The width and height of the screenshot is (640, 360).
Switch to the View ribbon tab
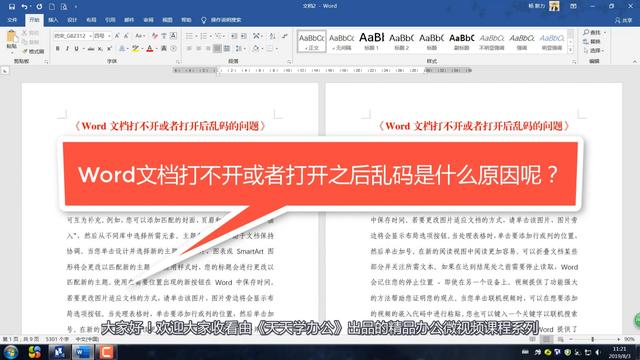pyautogui.click(x=167, y=20)
